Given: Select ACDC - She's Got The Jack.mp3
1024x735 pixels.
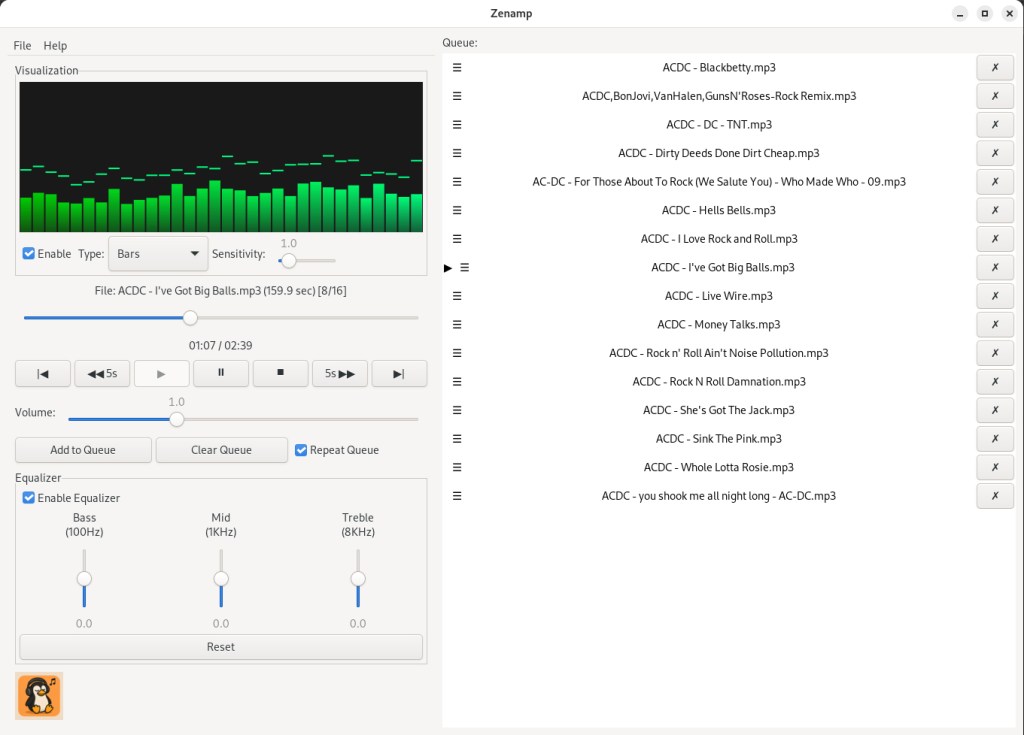Looking at the screenshot, I should tap(719, 410).
